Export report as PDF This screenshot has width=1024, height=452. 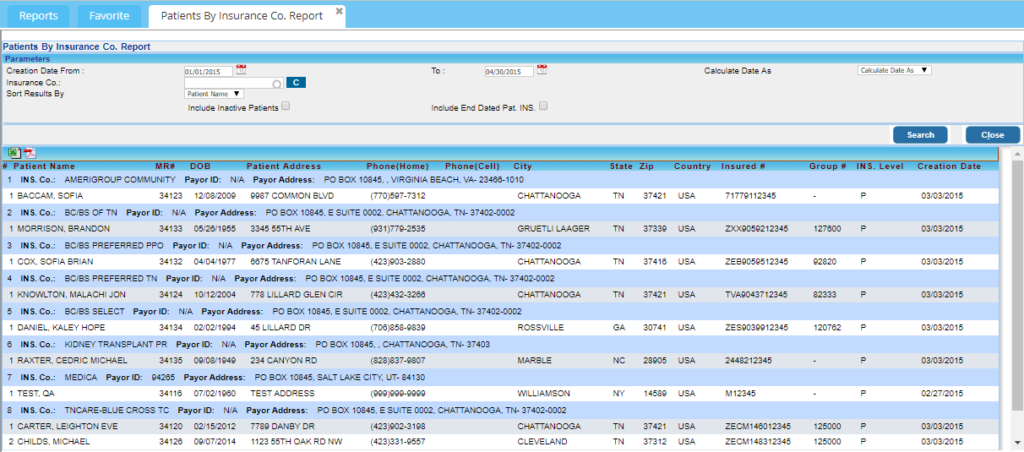(x=29, y=152)
